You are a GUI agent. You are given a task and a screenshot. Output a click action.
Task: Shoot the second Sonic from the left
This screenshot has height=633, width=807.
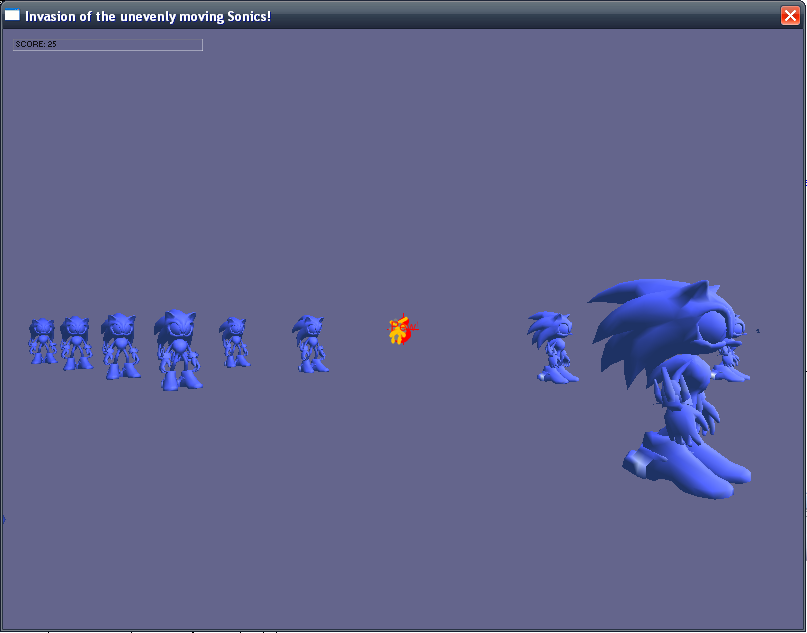(76, 343)
